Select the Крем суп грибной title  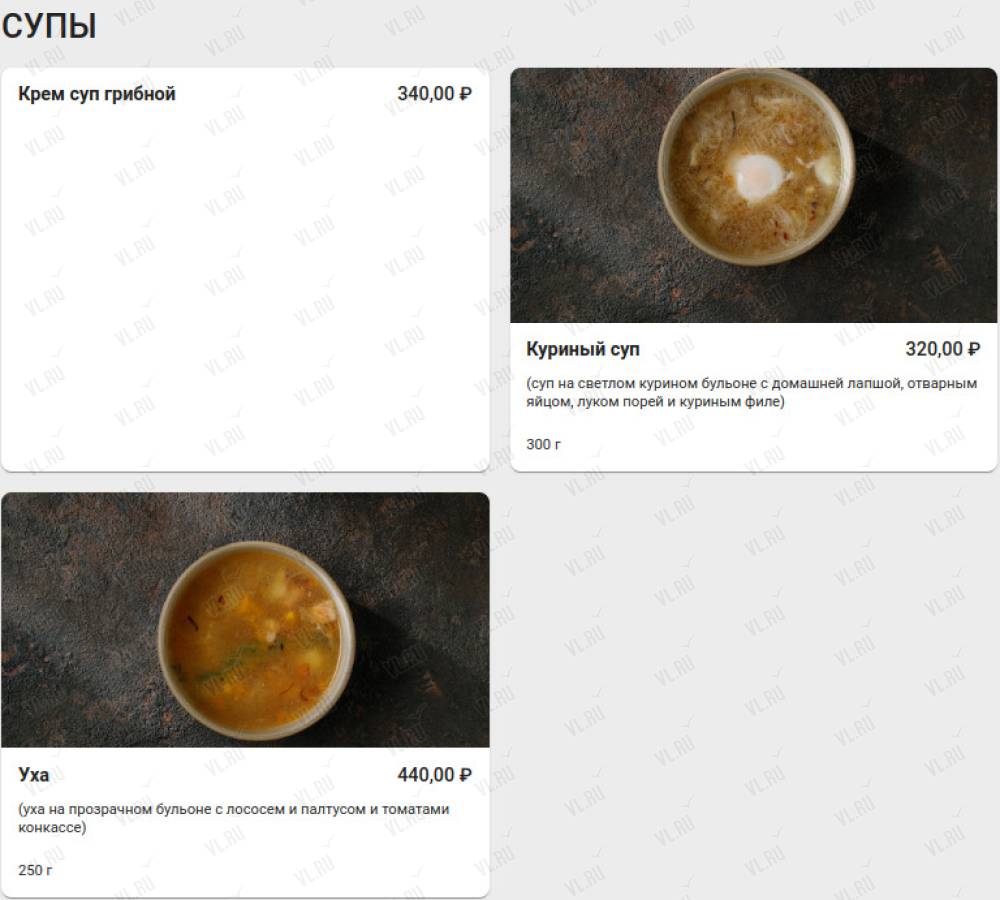point(97,94)
